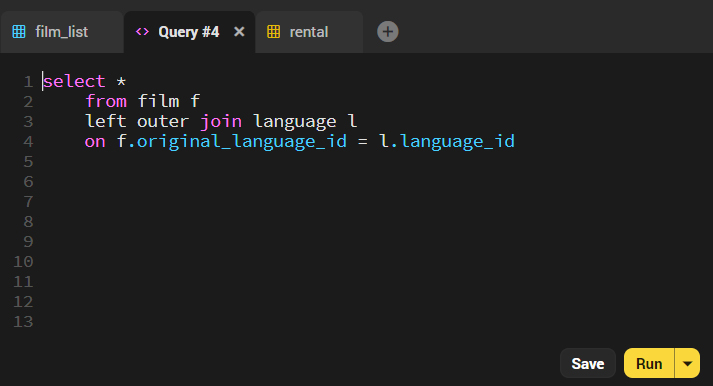Image resolution: width=713 pixels, height=386 pixels.
Task: Click 'f.original_language_id' in the on clause
Action: 232,141
